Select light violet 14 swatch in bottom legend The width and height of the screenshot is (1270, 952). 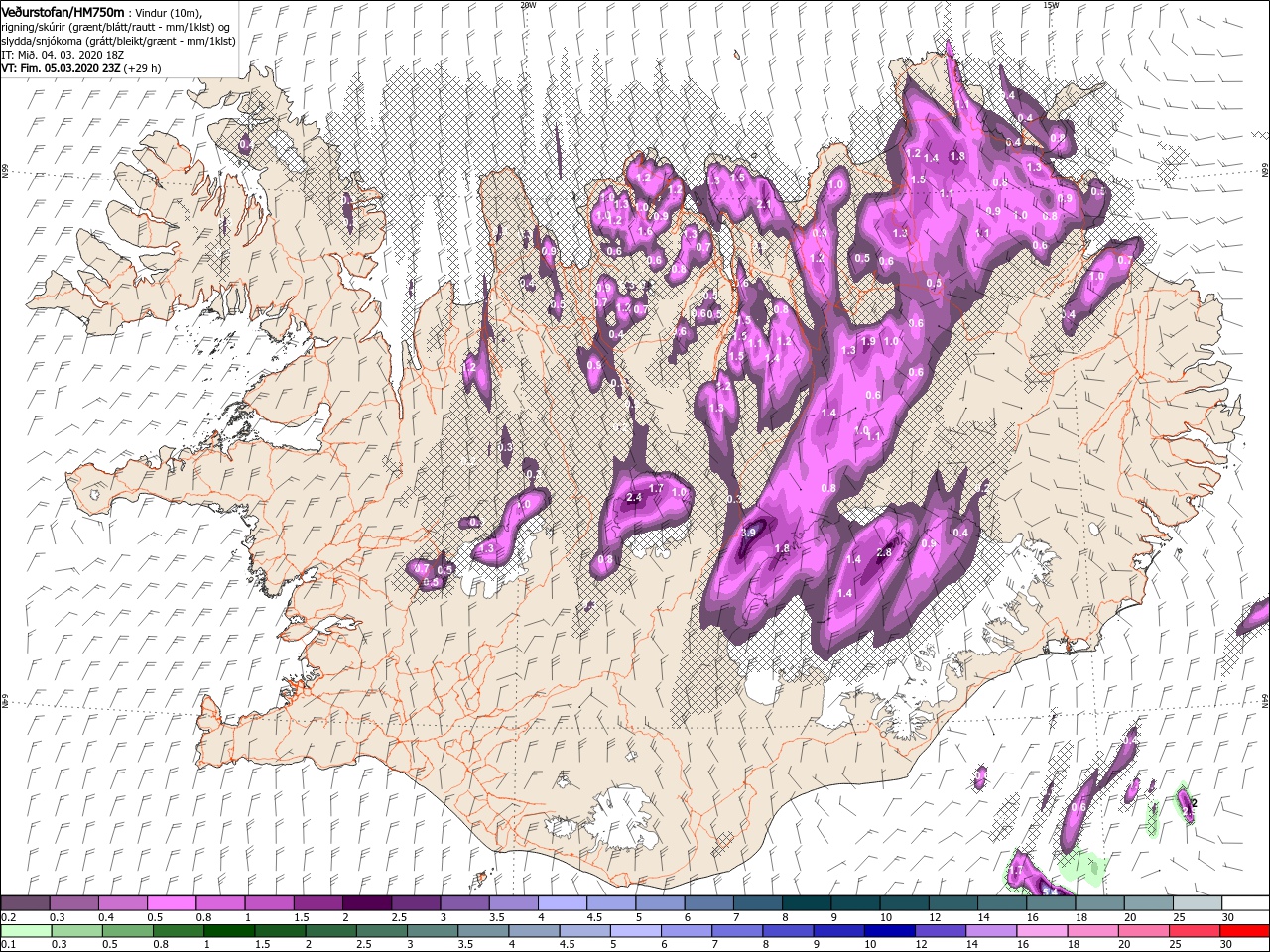(990, 931)
